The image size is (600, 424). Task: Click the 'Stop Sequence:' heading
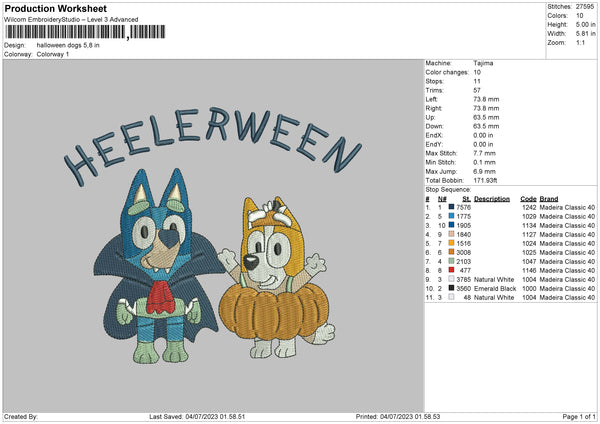[448, 189]
